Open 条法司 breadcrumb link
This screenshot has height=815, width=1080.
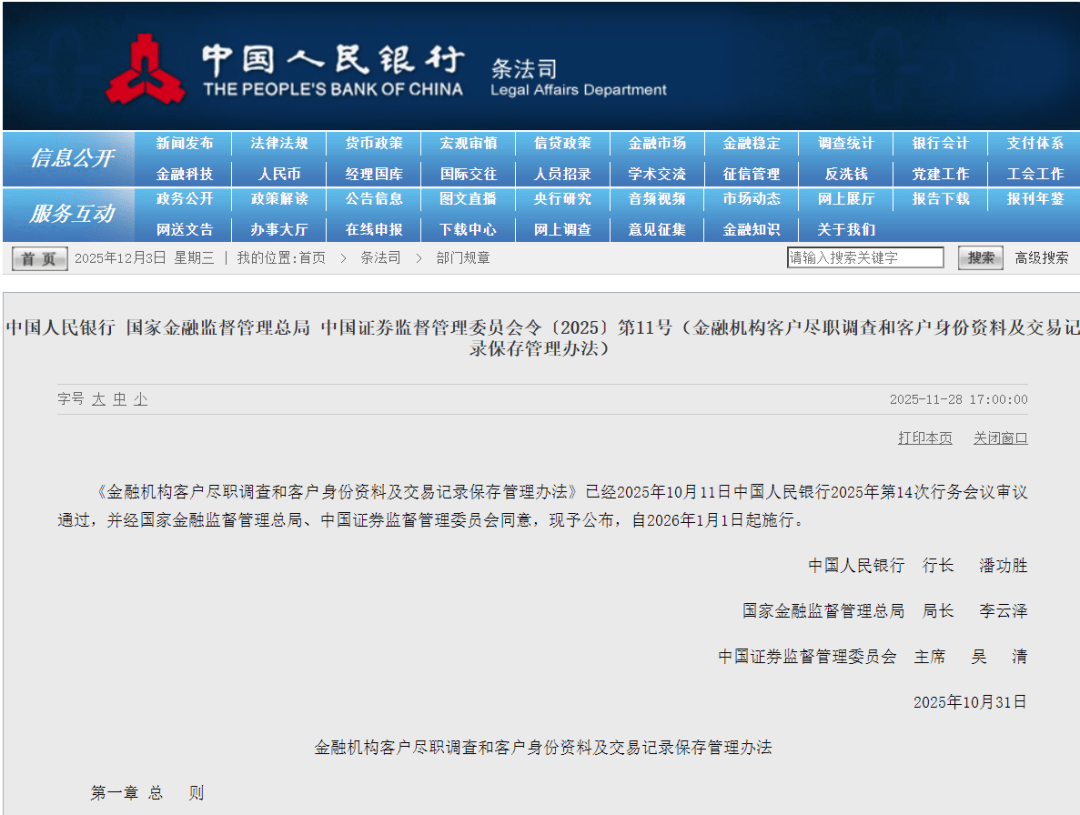[x=381, y=258]
